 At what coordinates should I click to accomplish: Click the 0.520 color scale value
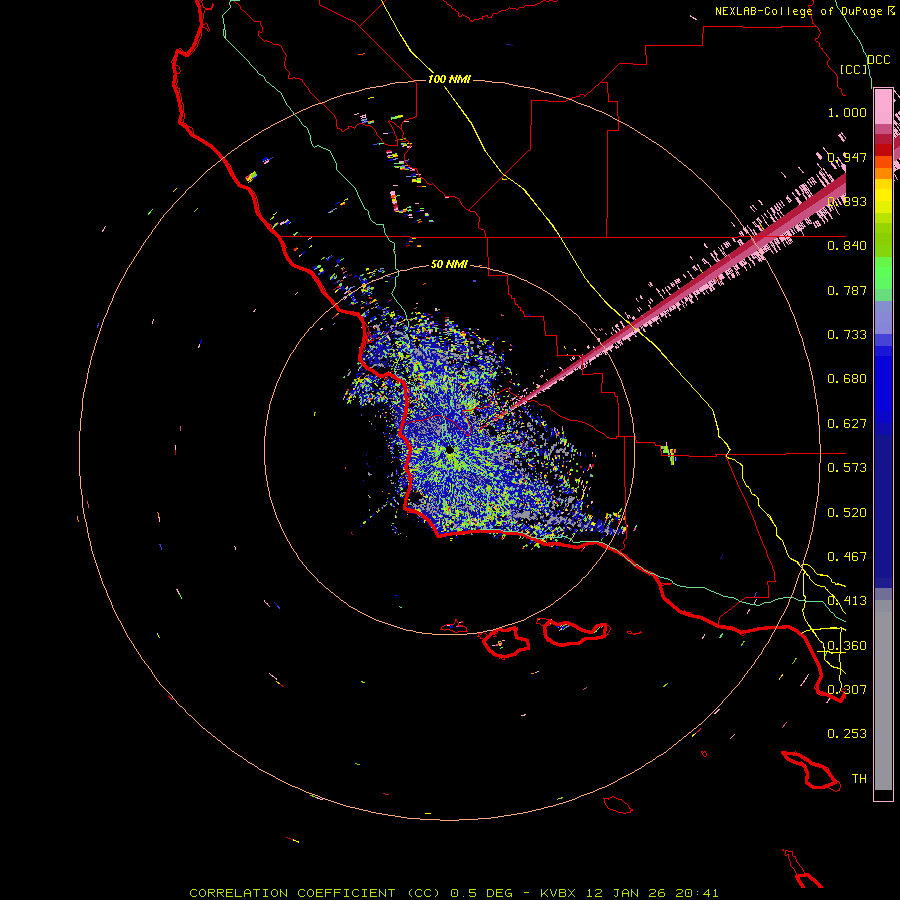(x=847, y=512)
